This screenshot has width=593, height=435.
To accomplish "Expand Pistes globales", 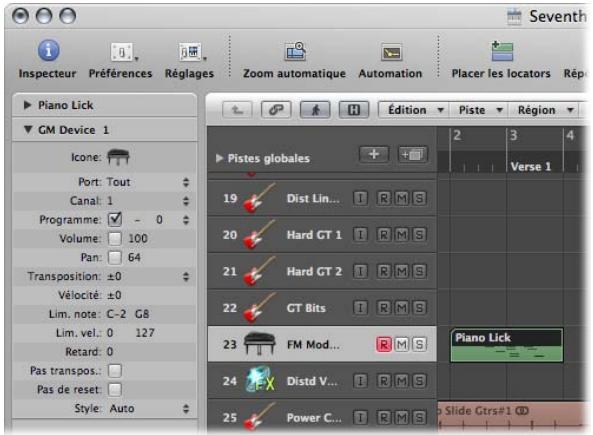I will click(x=219, y=158).
